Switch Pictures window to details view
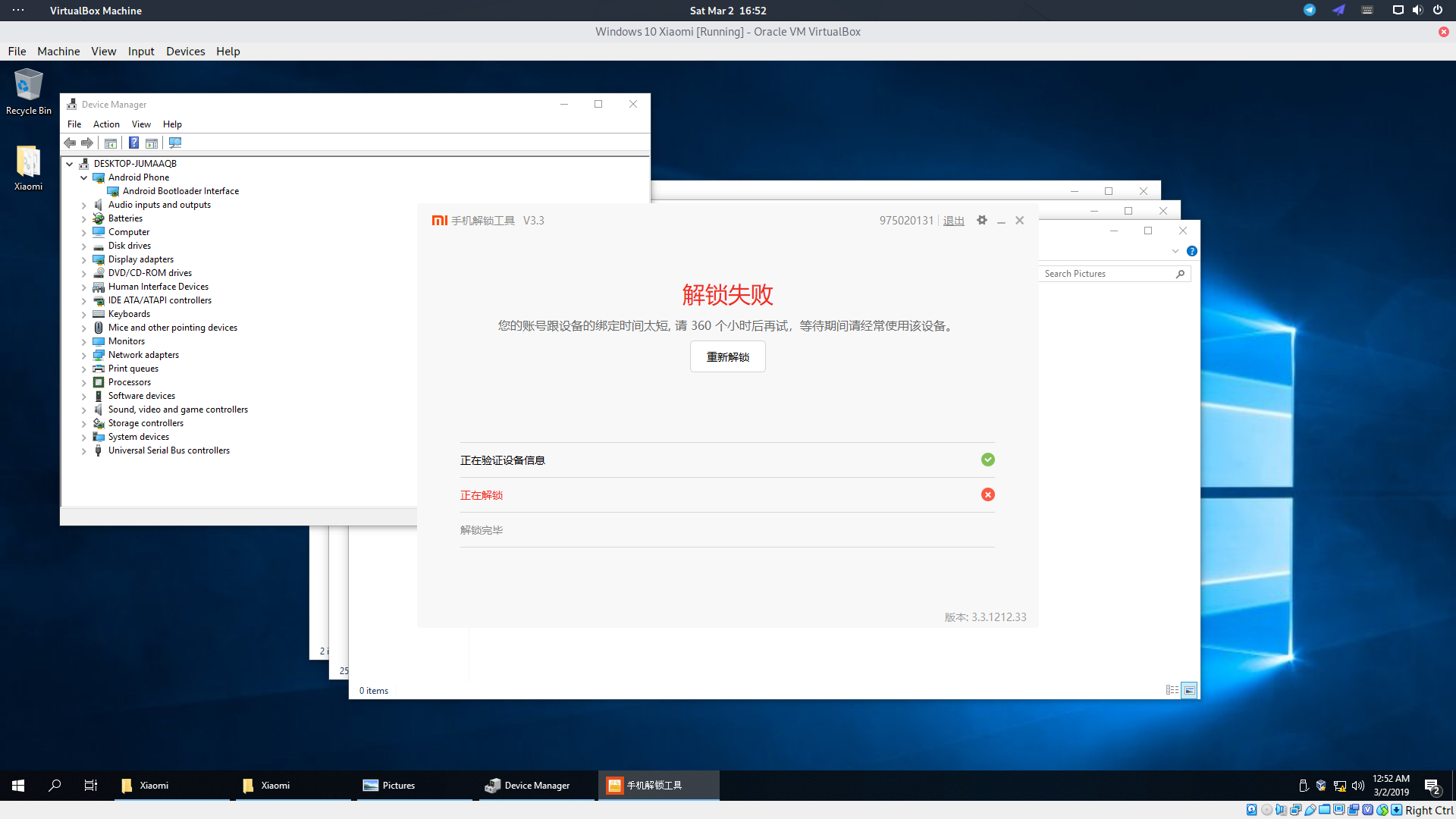 [1172, 690]
